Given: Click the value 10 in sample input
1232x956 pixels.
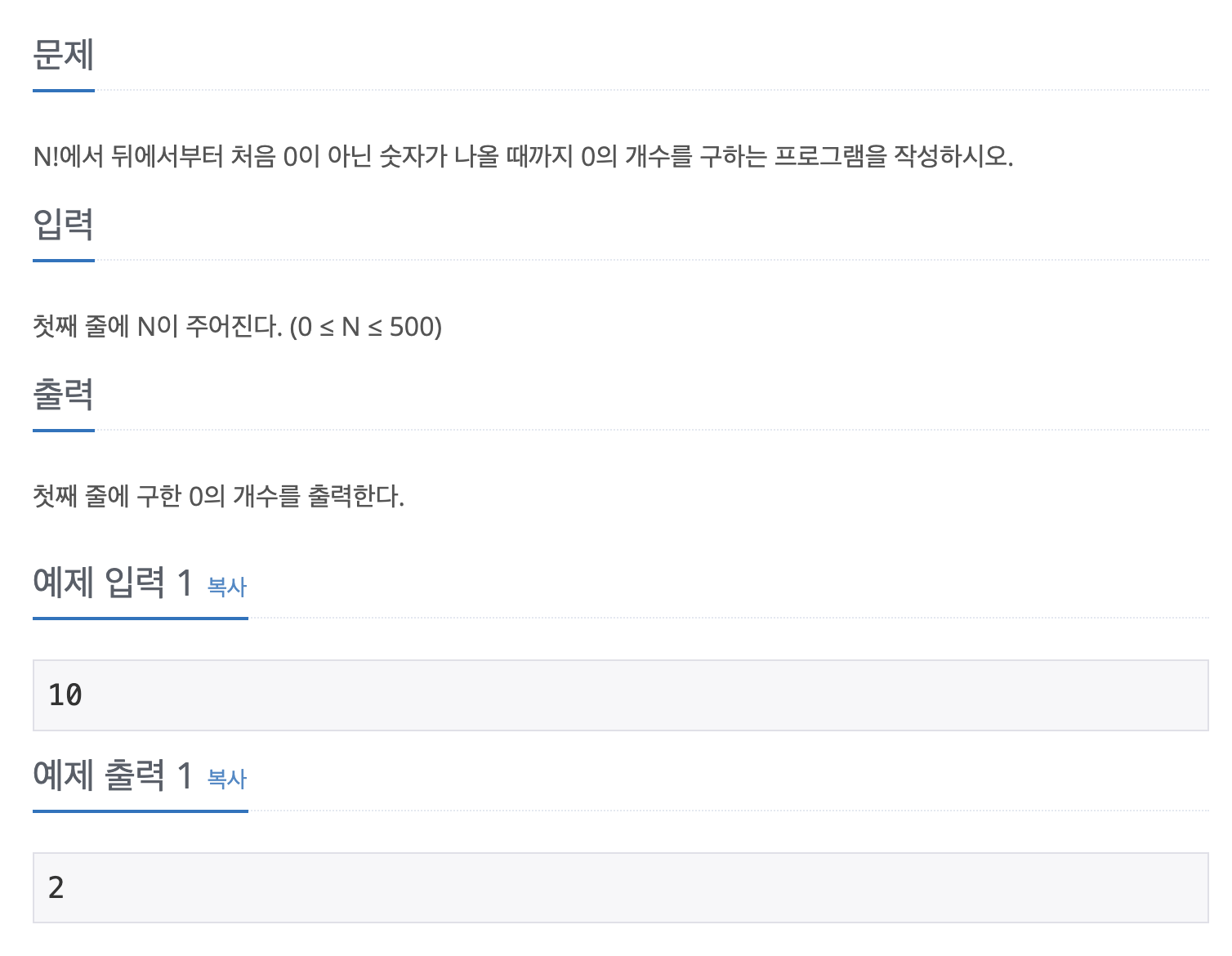Looking at the screenshot, I should coord(65,695).
